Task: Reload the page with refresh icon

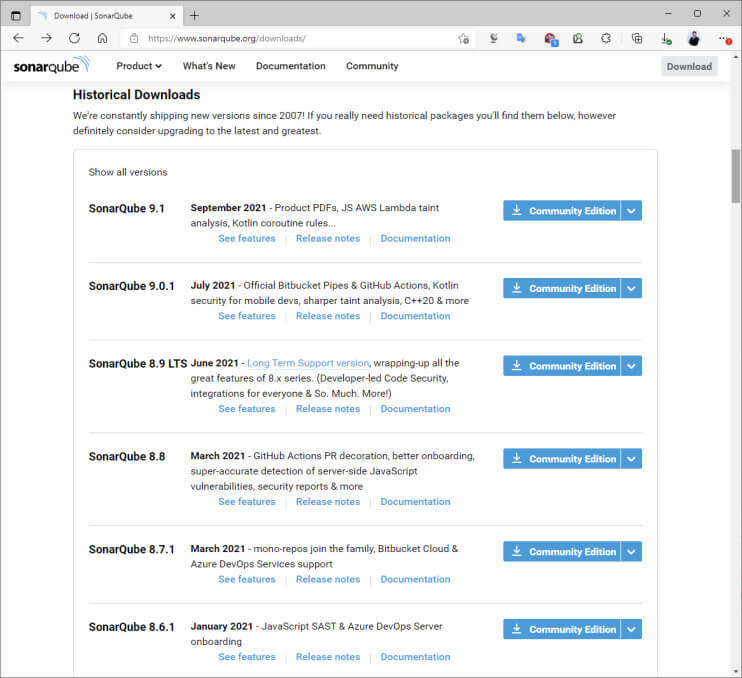Action: 74,38
